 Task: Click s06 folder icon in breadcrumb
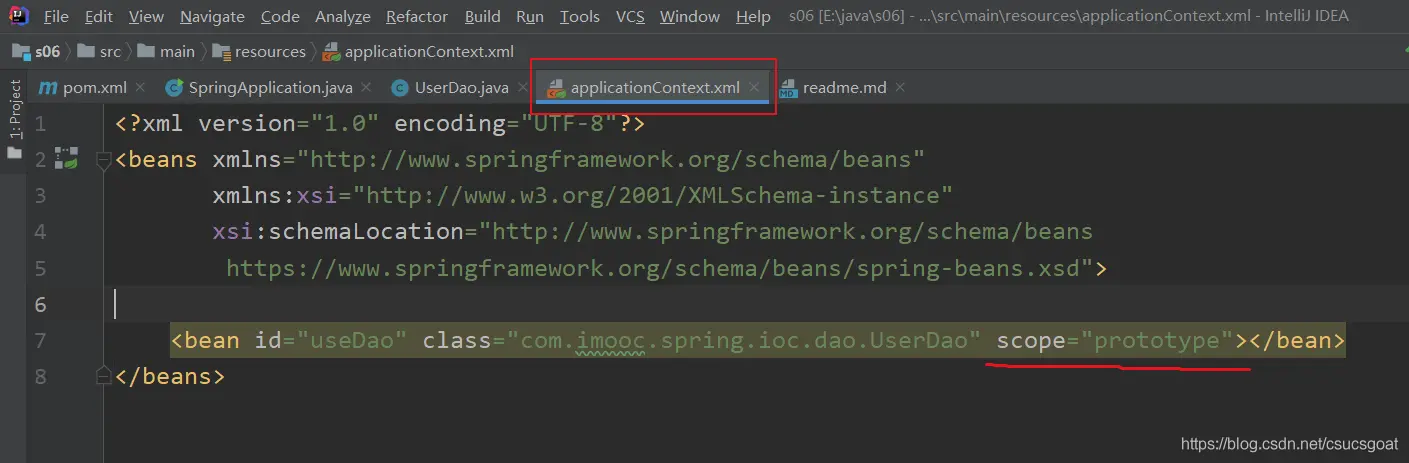tap(21, 51)
